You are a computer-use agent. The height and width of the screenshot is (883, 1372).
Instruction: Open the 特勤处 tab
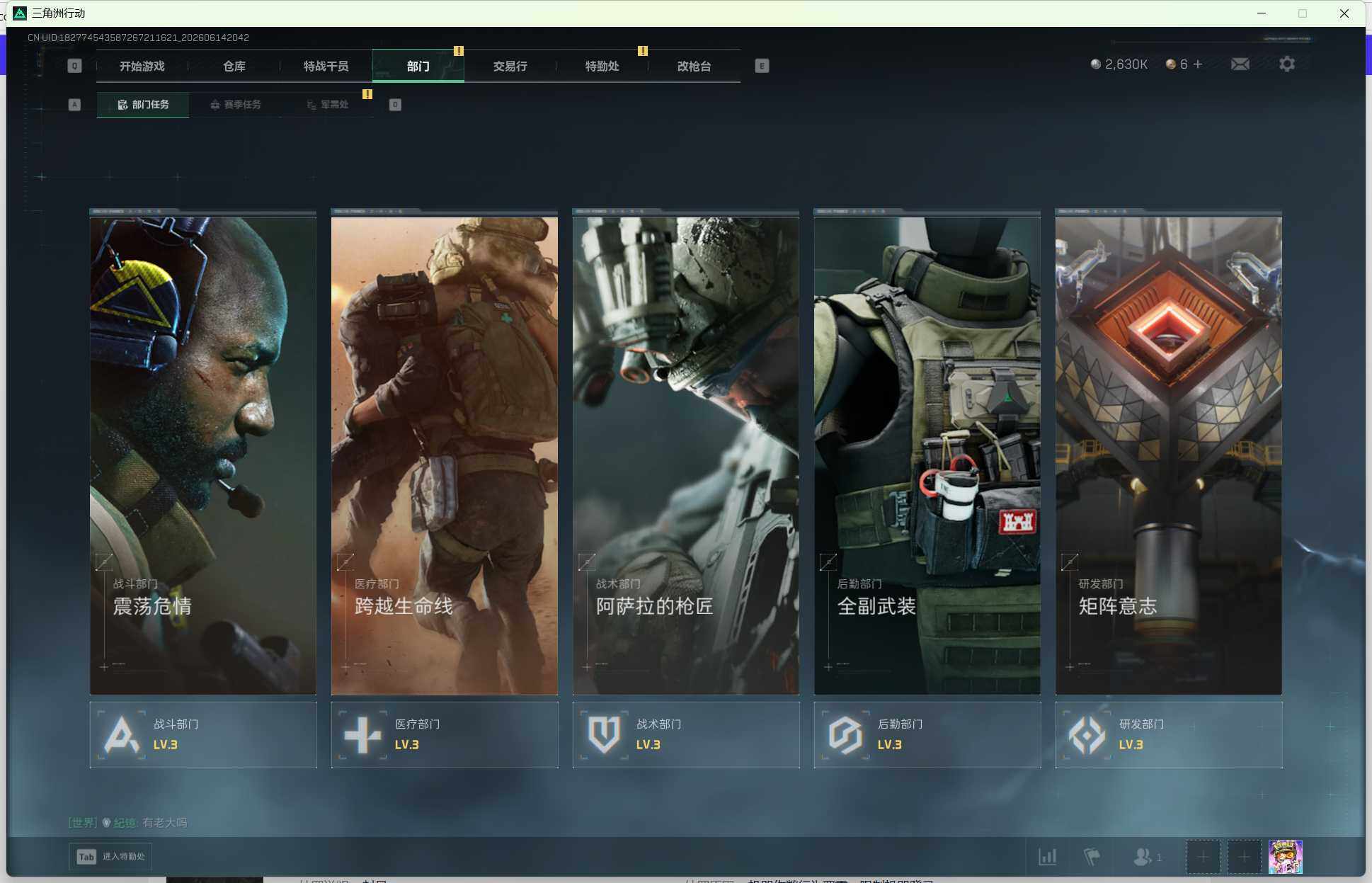(602, 66)
